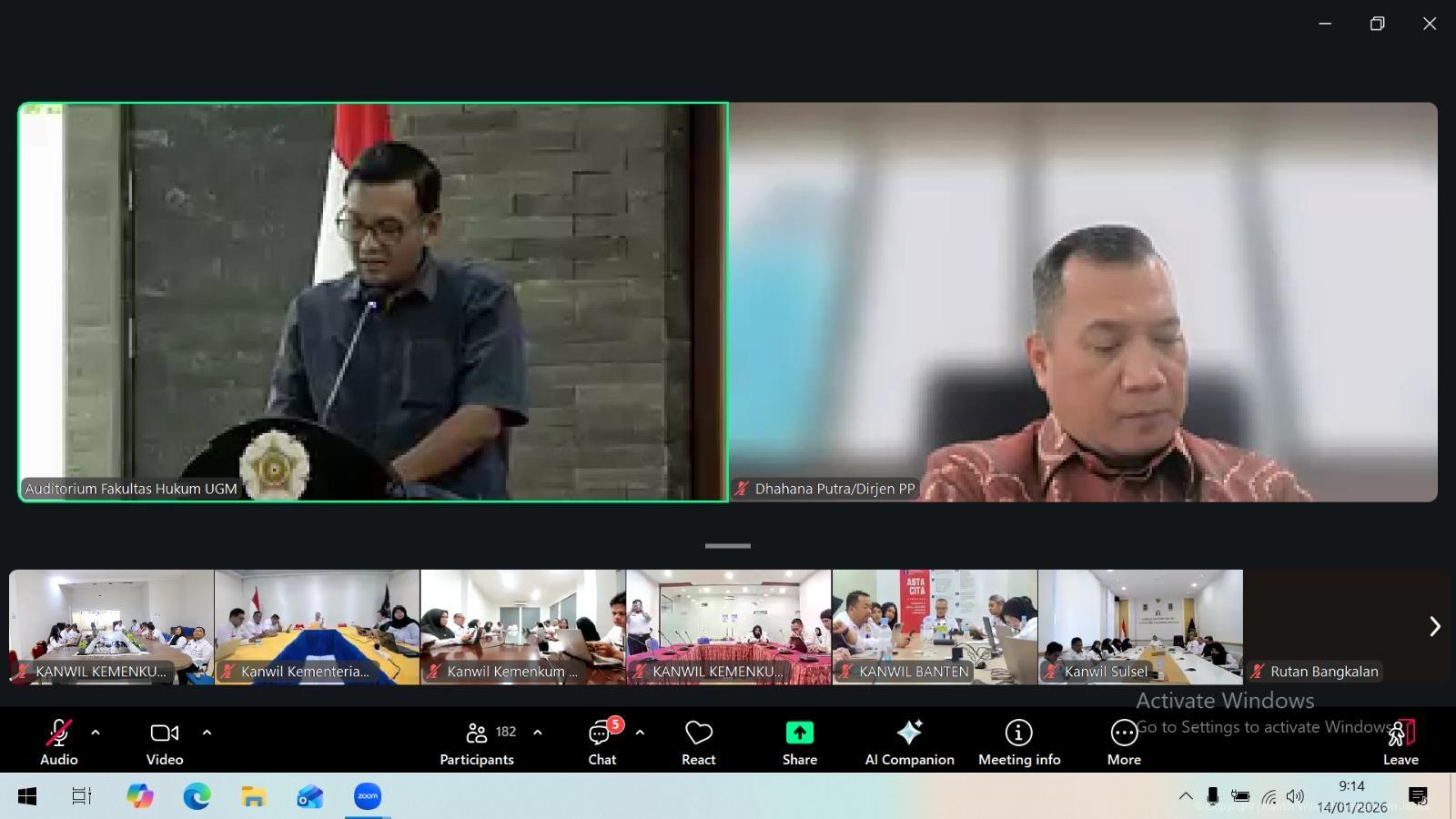Open Video options via the chevron arrow
1456x819 pixels.
(207, 732)
